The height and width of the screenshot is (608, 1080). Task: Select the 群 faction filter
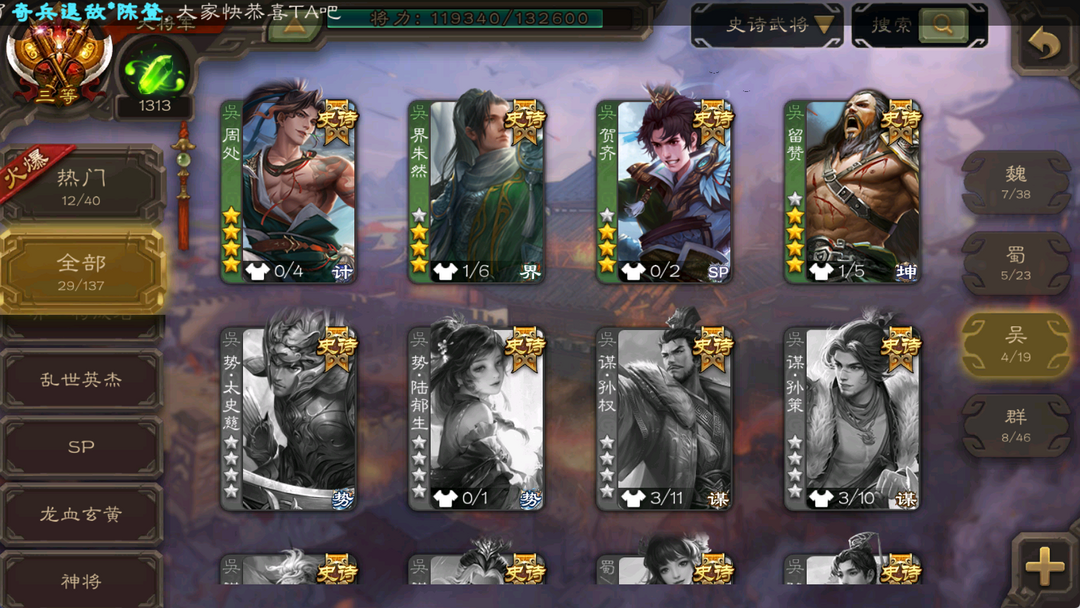click(x=1016, y=426)
